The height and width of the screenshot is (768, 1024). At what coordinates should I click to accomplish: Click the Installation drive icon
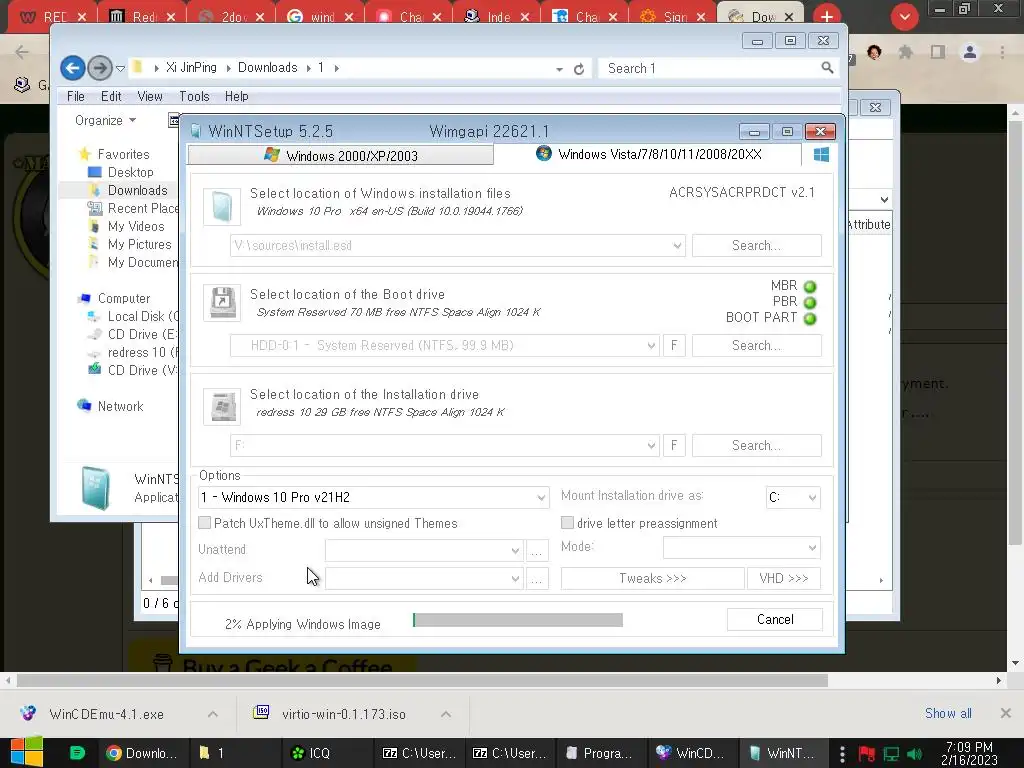pos(222,407)
